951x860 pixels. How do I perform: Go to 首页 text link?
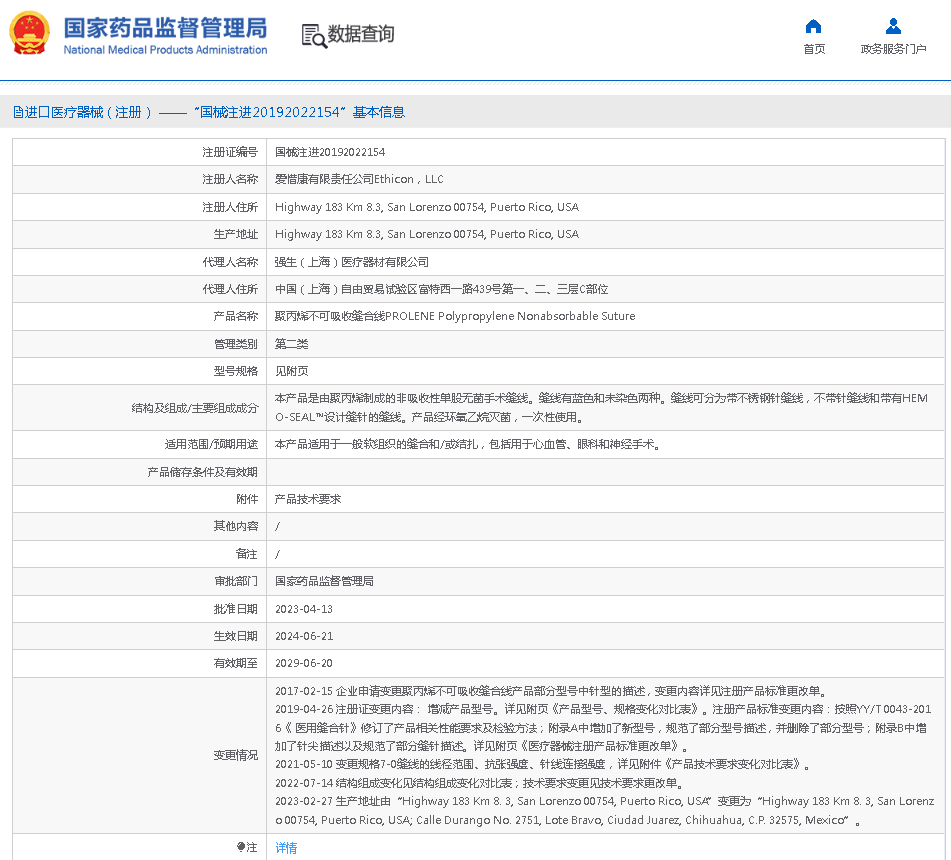[x=814, y=49]
